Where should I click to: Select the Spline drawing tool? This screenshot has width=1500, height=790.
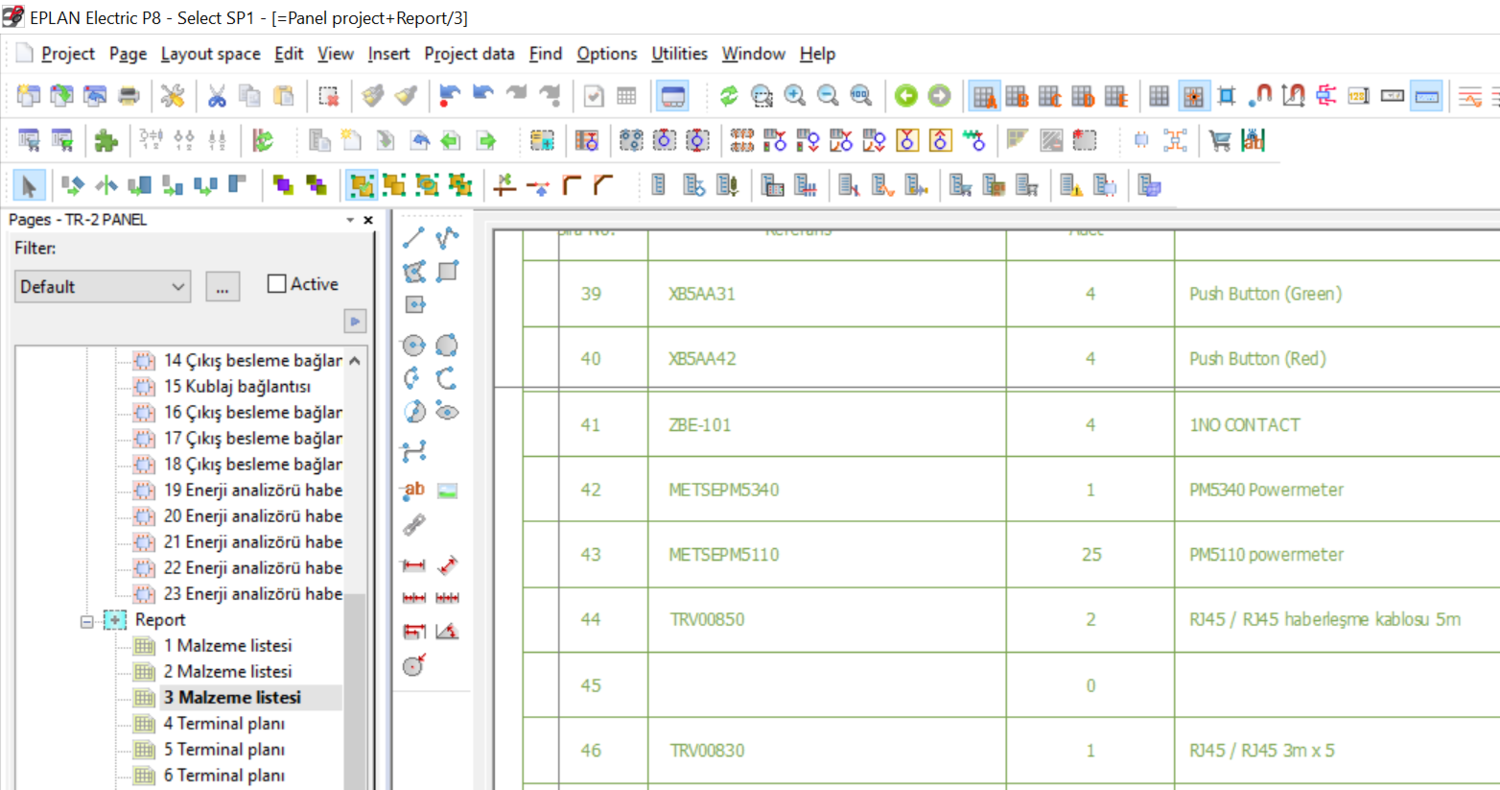click(x=414, y=452)
